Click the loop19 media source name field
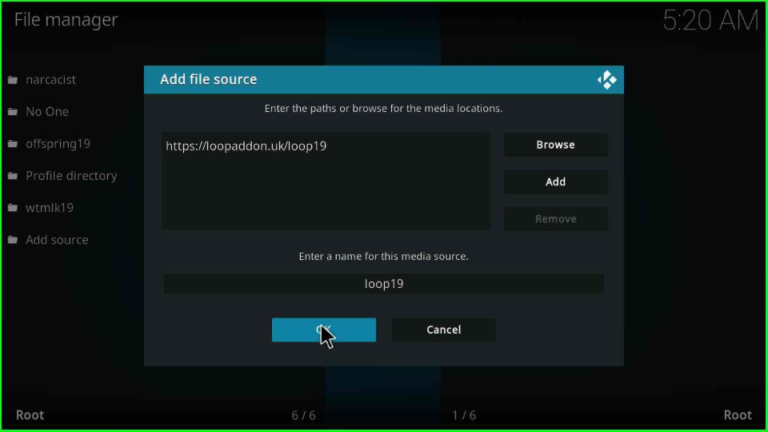 click(x=383, y=284)
